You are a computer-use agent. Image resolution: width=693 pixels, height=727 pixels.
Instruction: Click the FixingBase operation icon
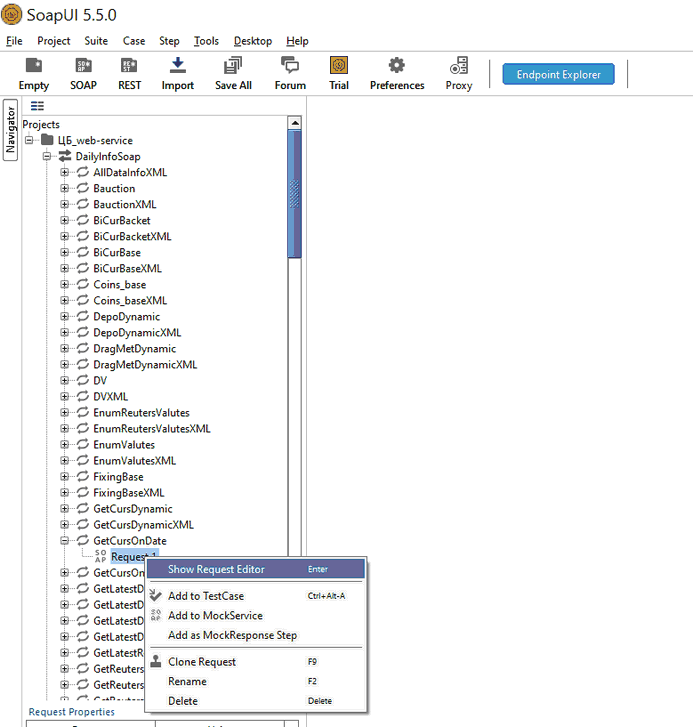tap(83, 476)
